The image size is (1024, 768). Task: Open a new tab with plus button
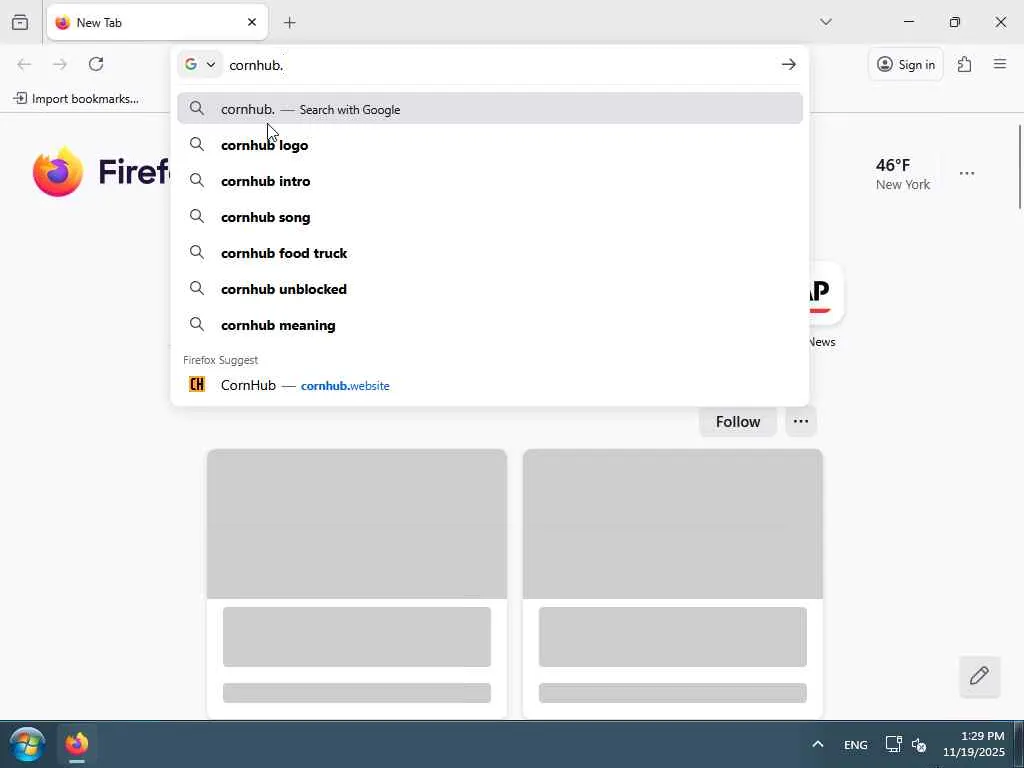coord(290,23)
